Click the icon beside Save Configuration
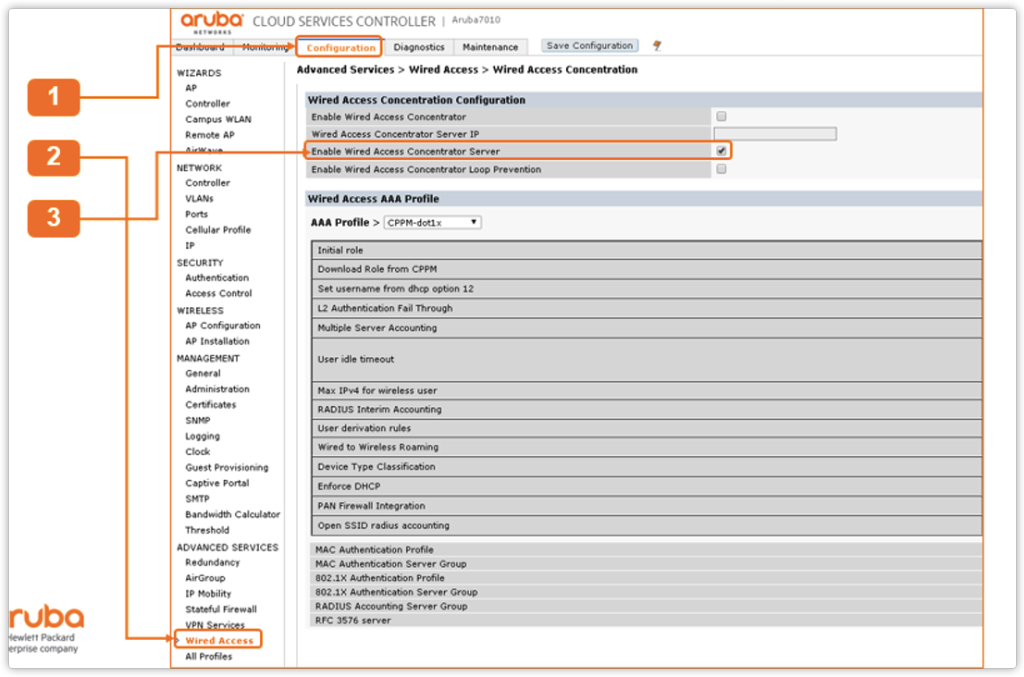Viewport: 1024px width, 677px height. click(x=657, y=46)
